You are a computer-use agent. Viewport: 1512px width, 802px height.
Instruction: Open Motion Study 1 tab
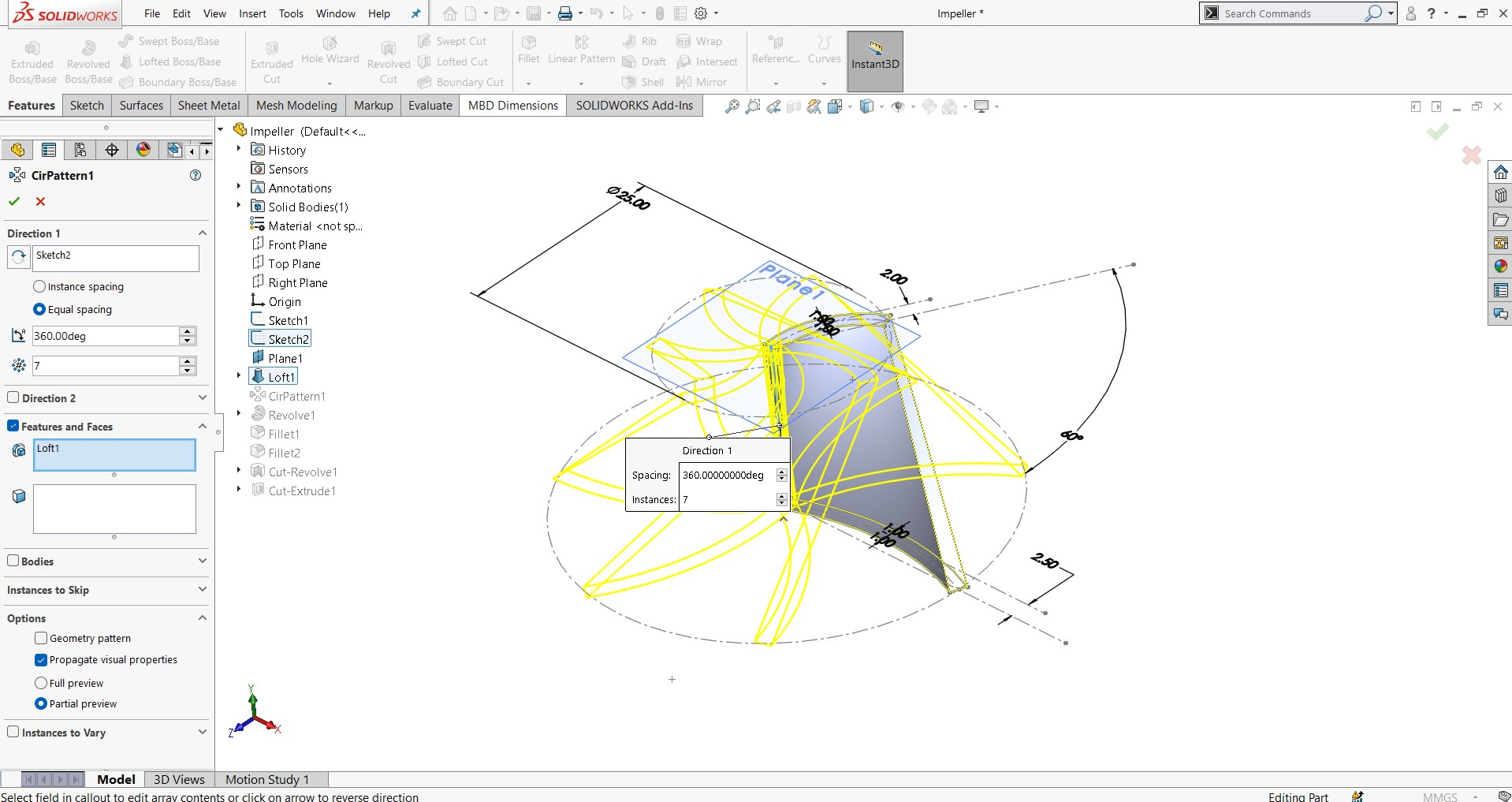coord(267,779)
